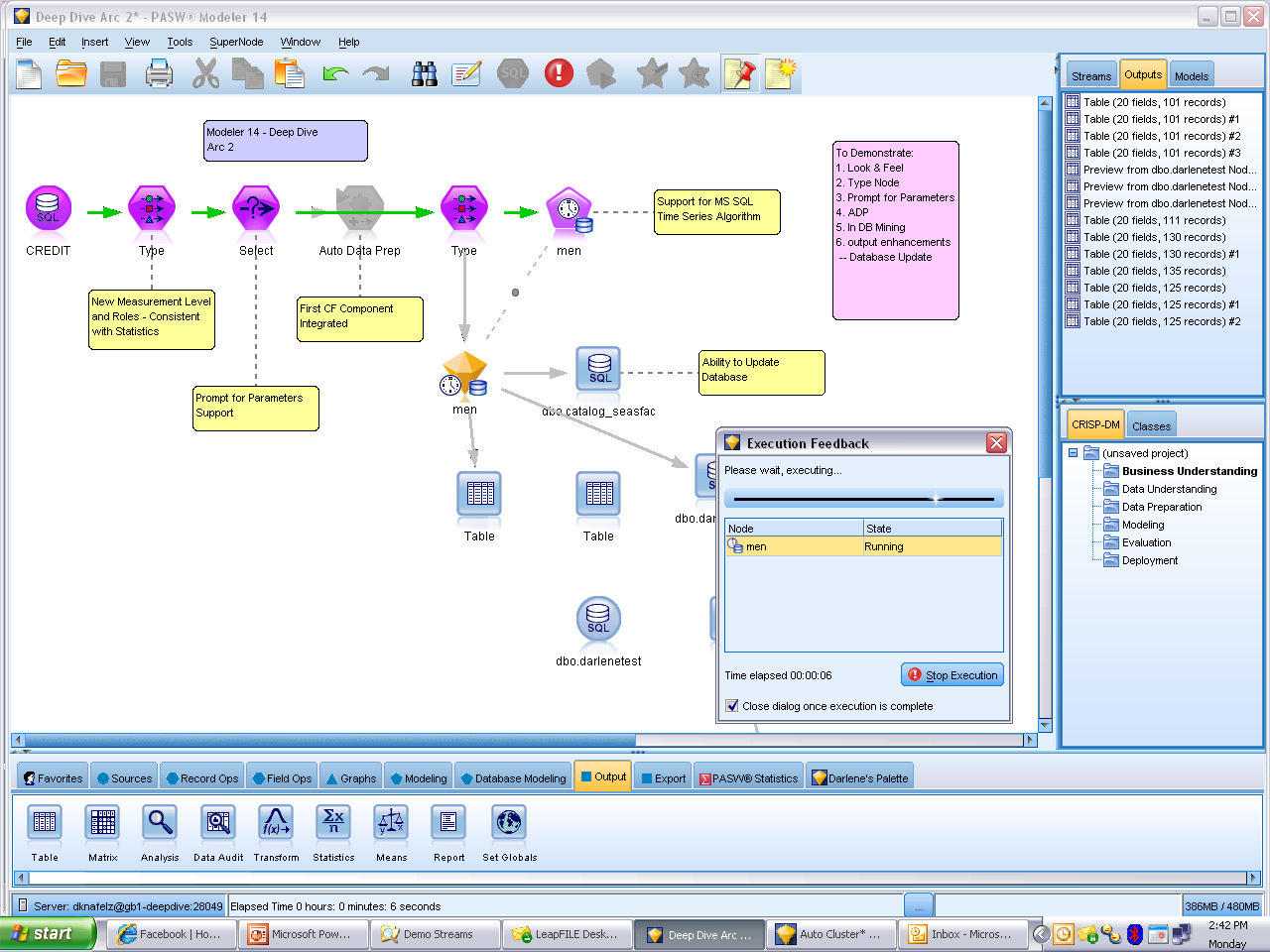Switch to Microsoft PowerPoint in the taskbar

click(303, 934)
